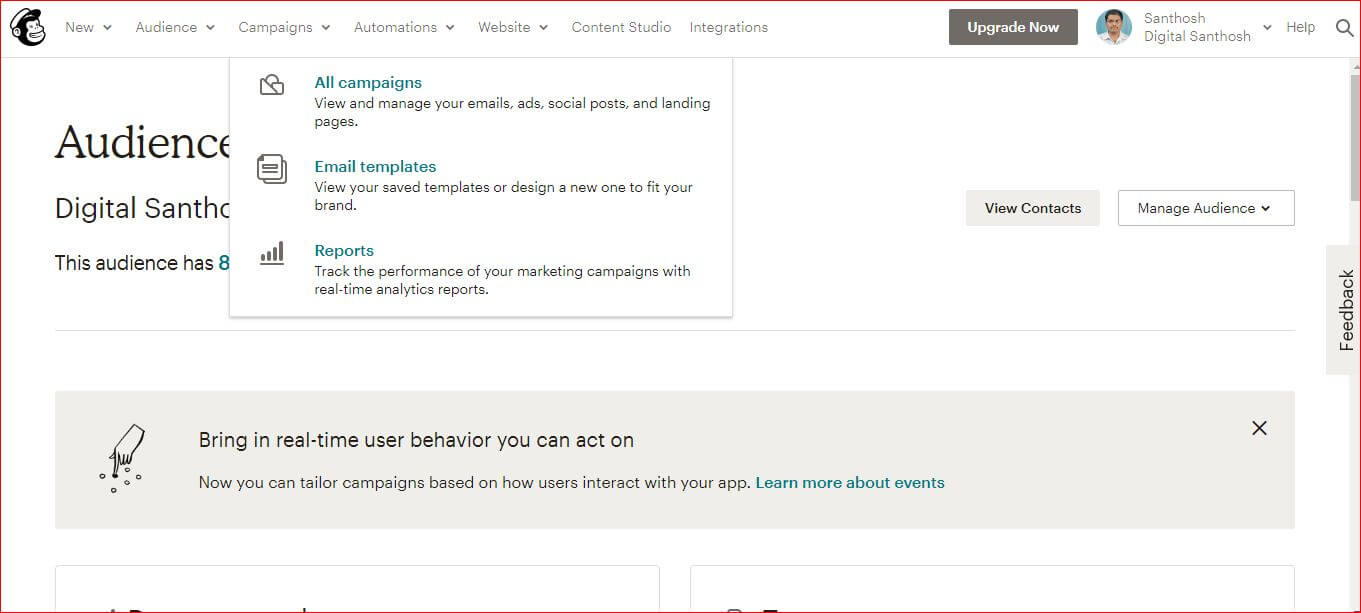Image resolution: width=1361 pixels, height=613 pixels.
Task: Collapse the Campaigns dropdown menu
Action: pyautogui.click(x=284, y=27)
